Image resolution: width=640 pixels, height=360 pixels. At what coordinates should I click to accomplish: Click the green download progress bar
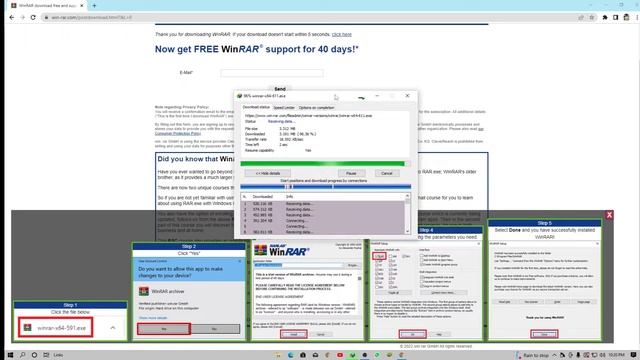pos(325,164)
